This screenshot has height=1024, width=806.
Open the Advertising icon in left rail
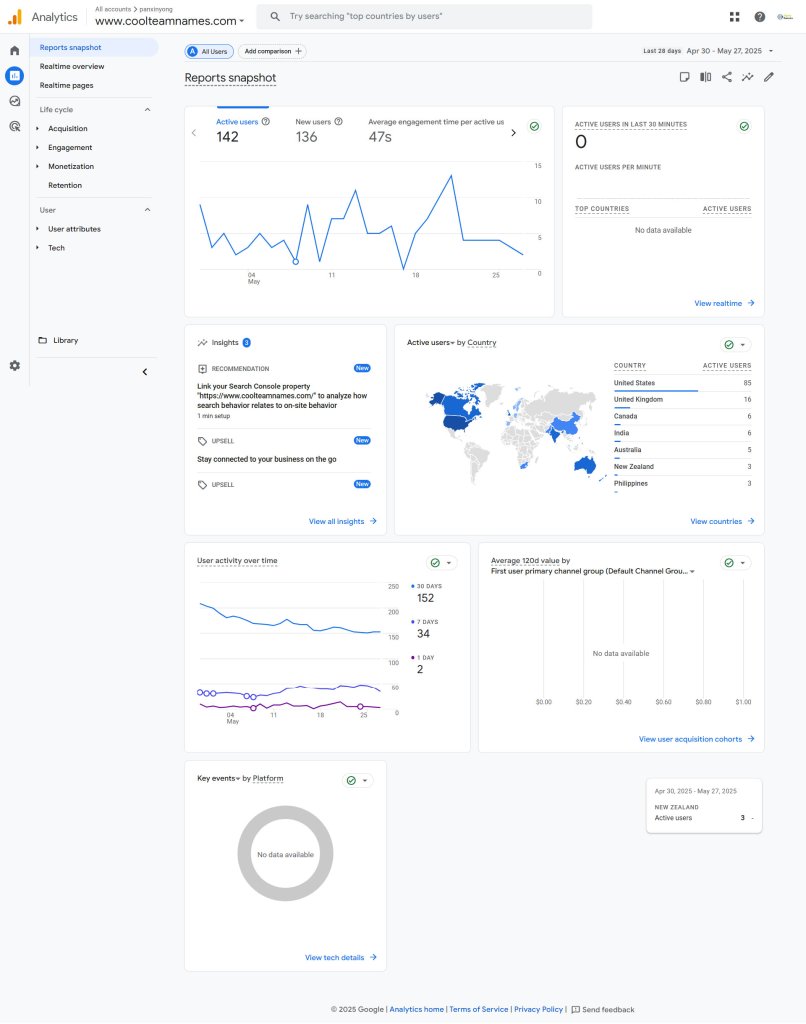pos(14,126)
